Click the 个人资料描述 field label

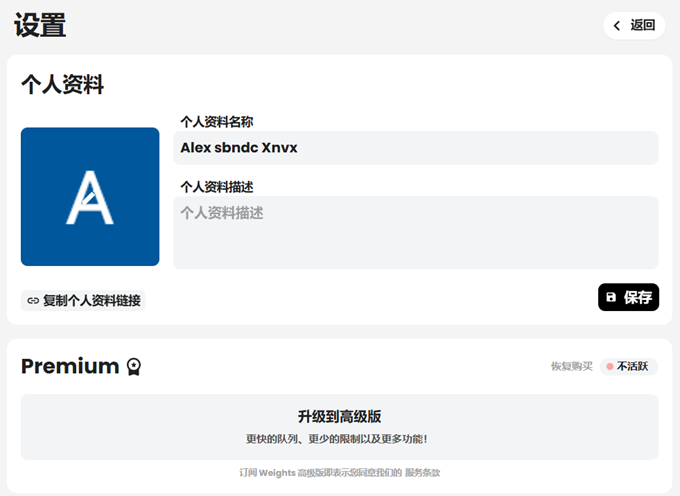pyautogui.click(x=216, y=186)
